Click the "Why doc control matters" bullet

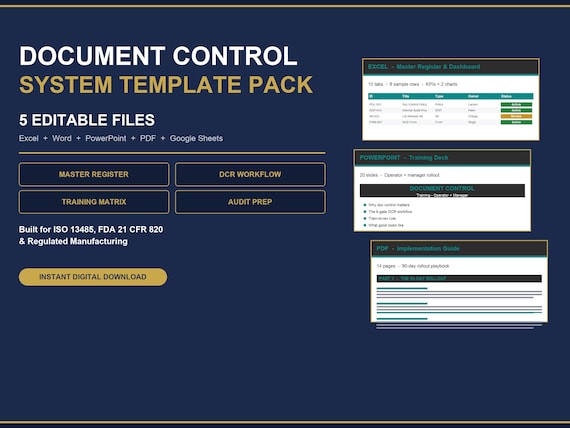click(x=389, y=205)
